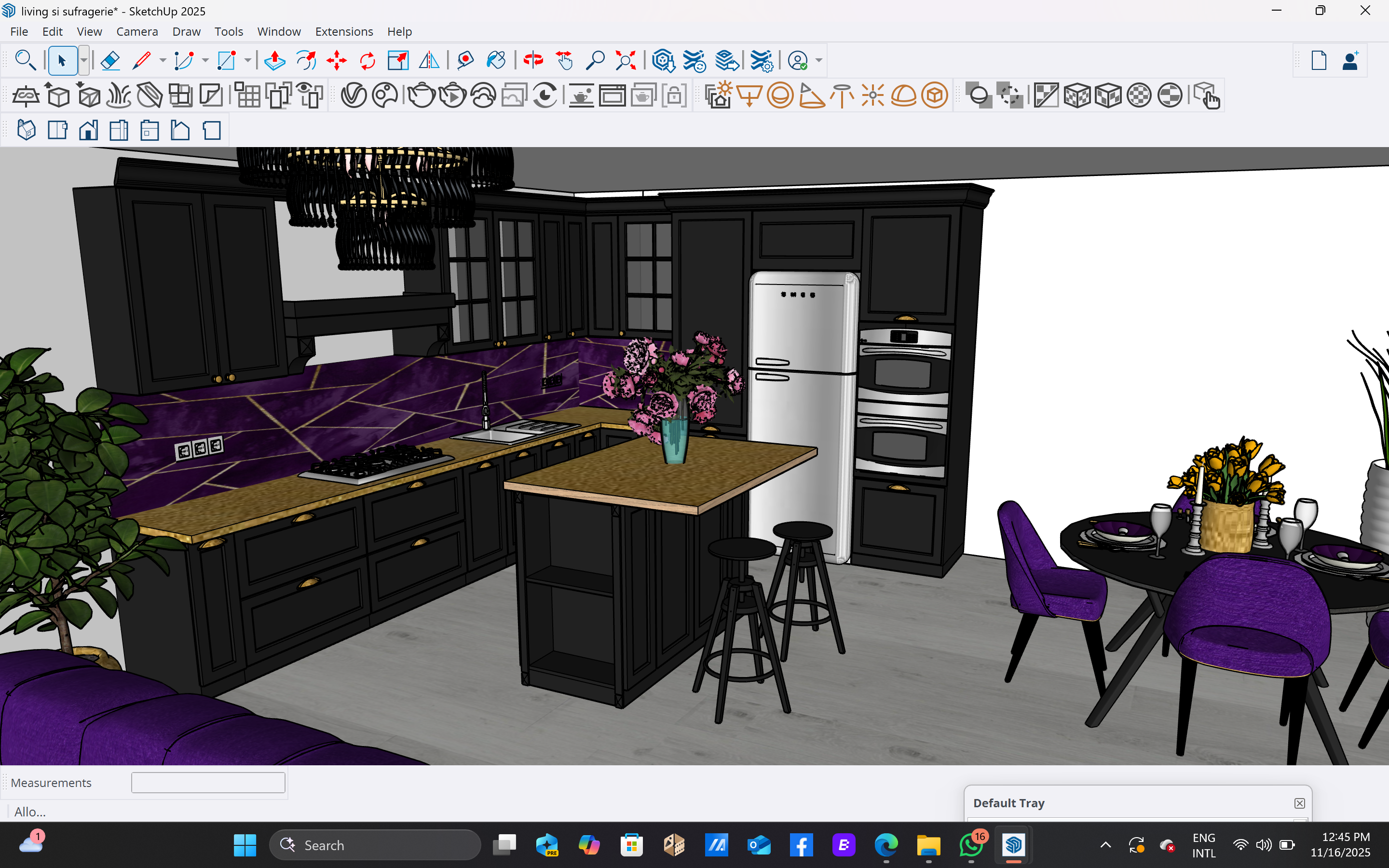The height and width of the screenshot is (868, 1389).
Task: Open the V-Ray Asset Editor icon
Action: tap(354, 95)
